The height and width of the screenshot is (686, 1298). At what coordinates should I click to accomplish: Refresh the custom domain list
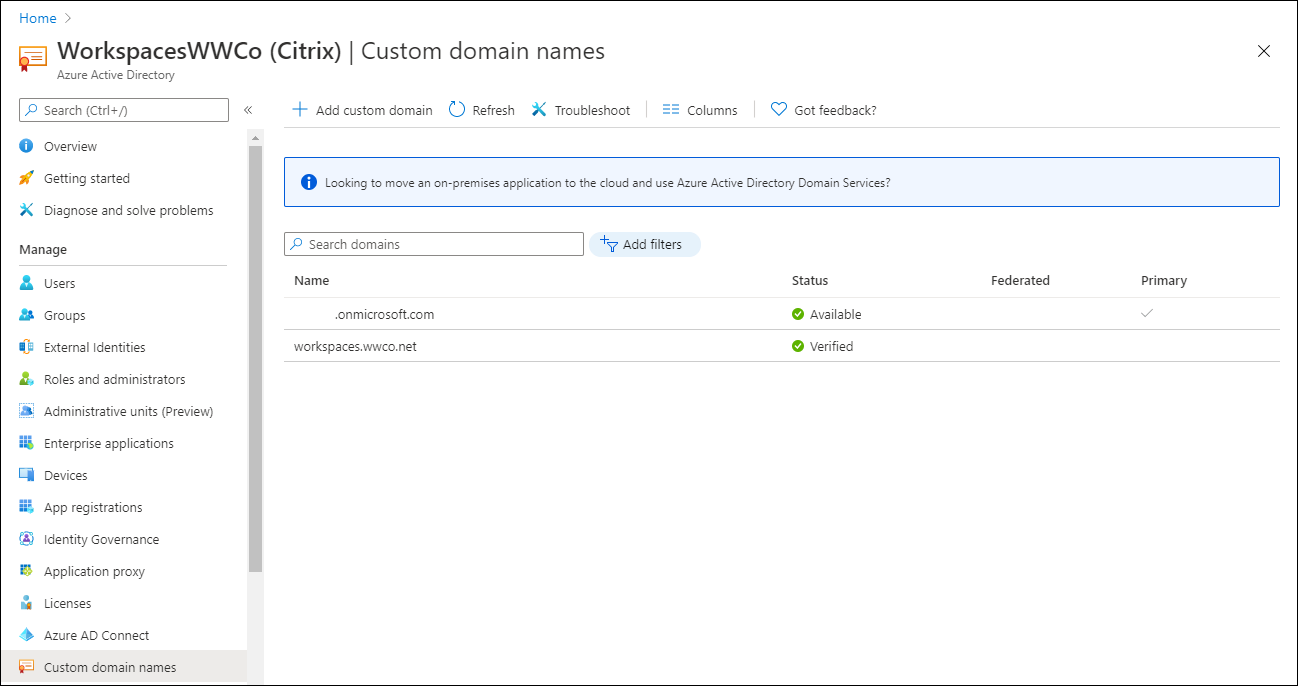pyautogui.click(x=481, y=110)
